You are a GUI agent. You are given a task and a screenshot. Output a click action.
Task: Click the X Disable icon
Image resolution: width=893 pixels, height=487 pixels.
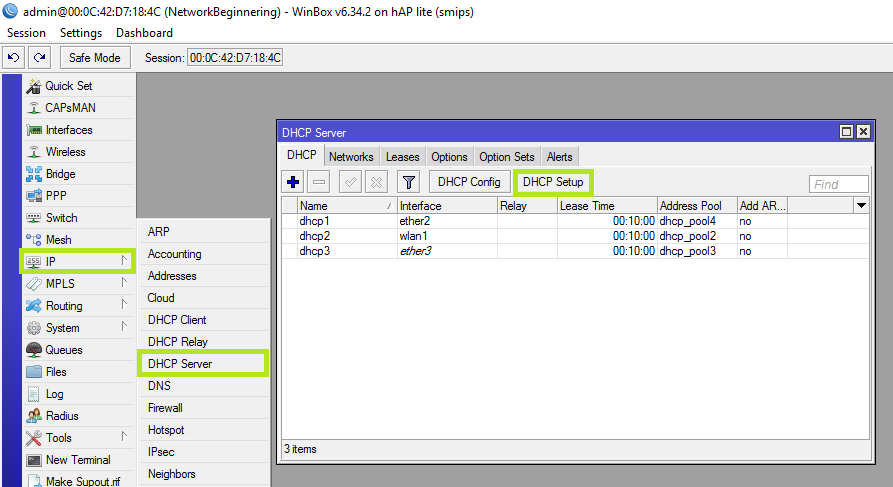(376, 182)
